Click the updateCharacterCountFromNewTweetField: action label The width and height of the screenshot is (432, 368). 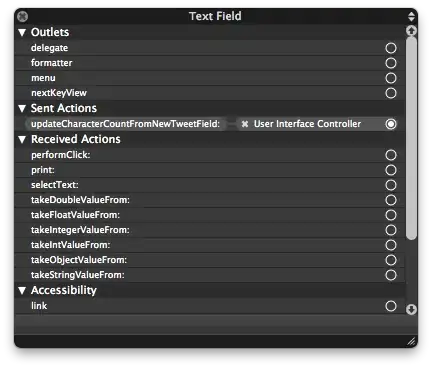pyautogui.click(x=125, y=124)
